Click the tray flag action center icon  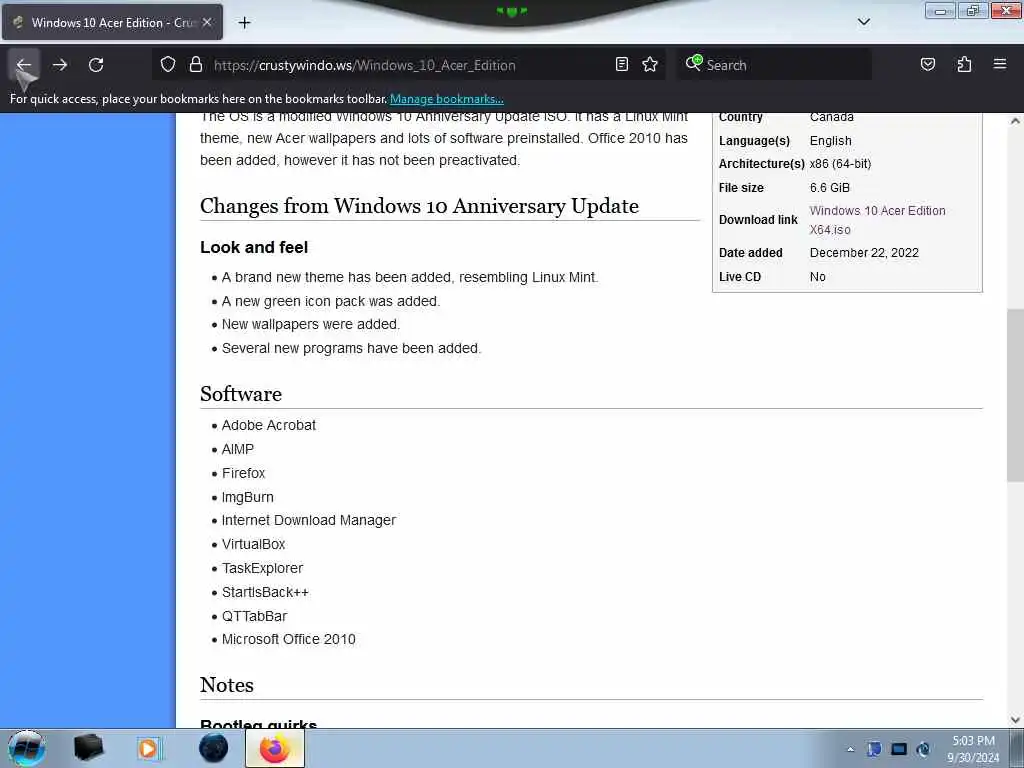tap(874, 749)
